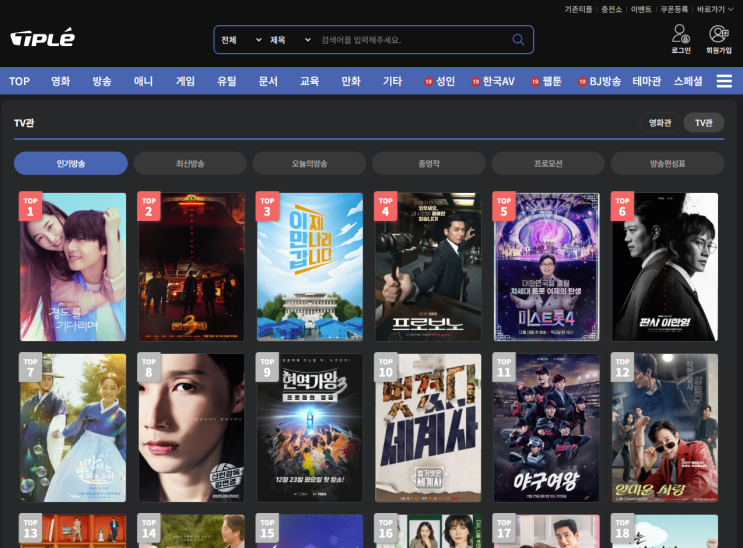Viewport: 743px width, 548px height.
Task: Open the TOP 6 판사 이한영 poster
Action: (665, 267)
